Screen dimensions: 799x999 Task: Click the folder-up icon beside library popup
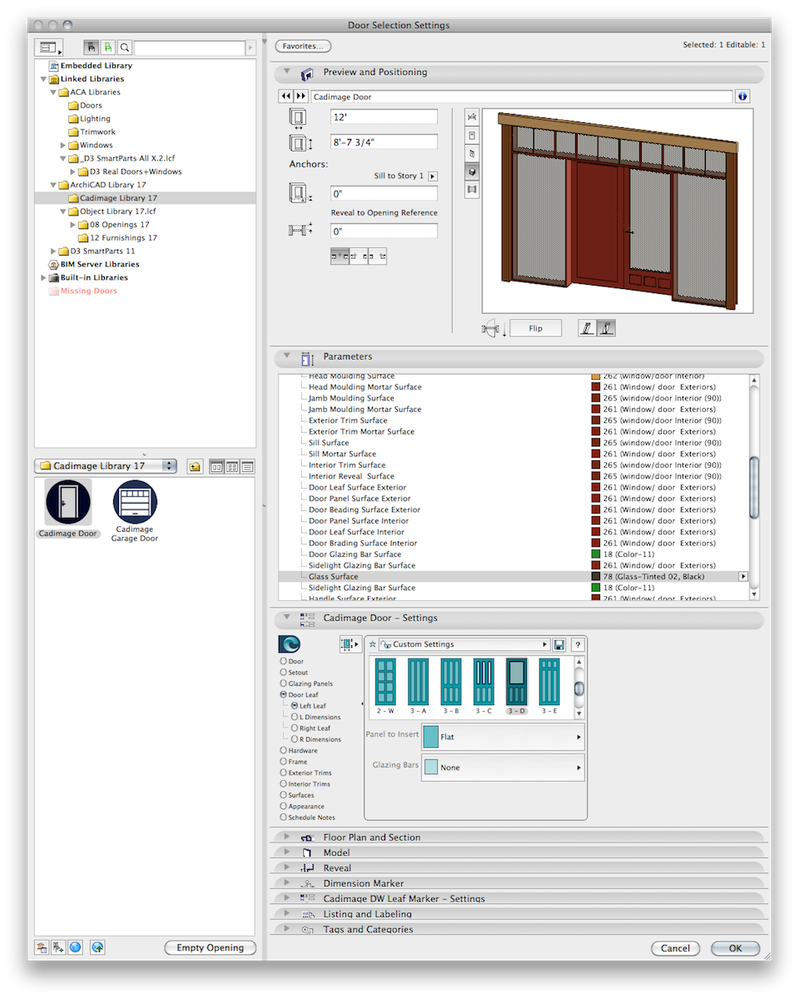(195, 467)
